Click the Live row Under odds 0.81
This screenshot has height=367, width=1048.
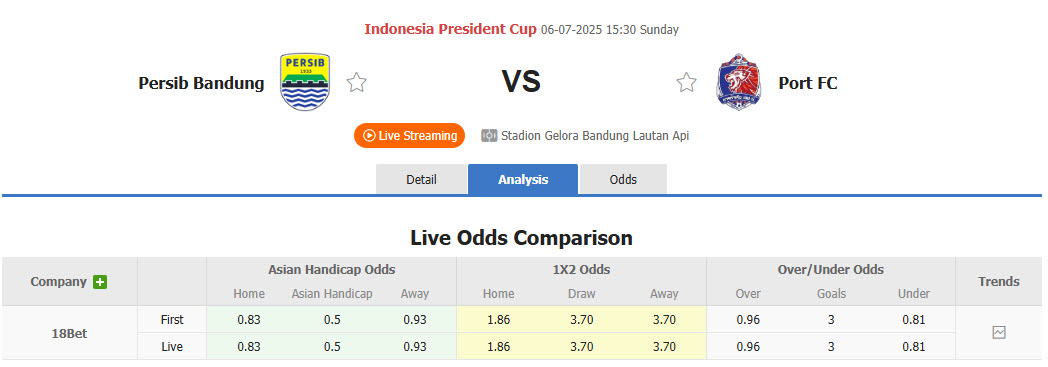point(914,347)
